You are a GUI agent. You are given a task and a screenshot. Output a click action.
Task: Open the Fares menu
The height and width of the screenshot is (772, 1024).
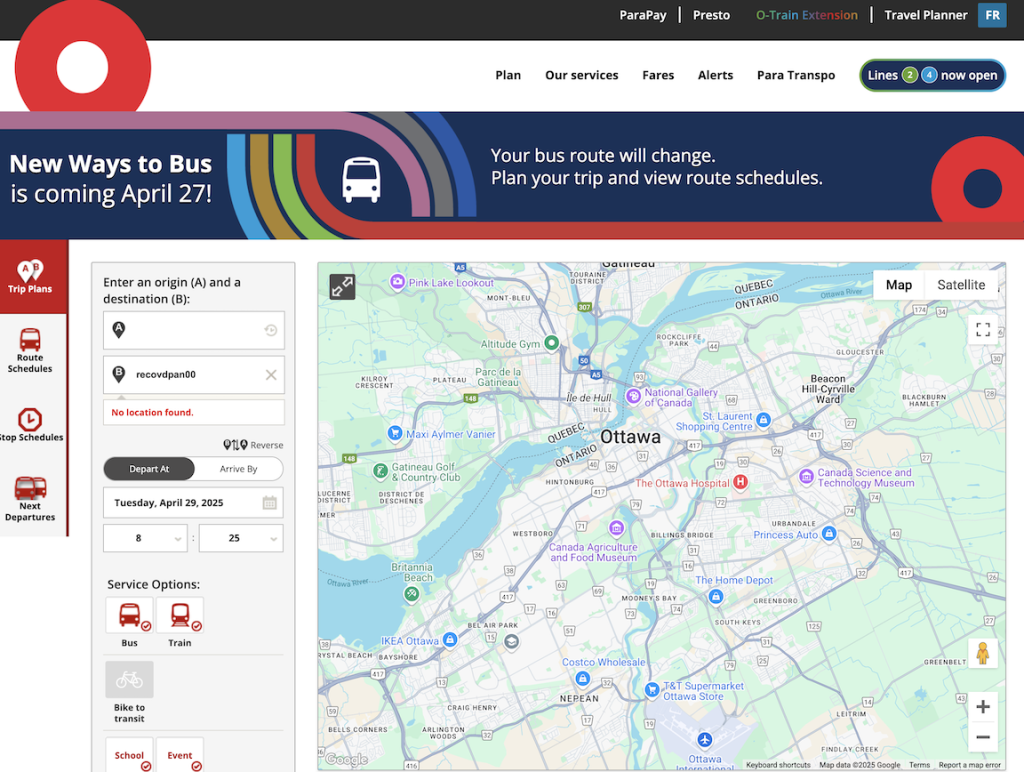pyautogui.click(x=658, y=75)
